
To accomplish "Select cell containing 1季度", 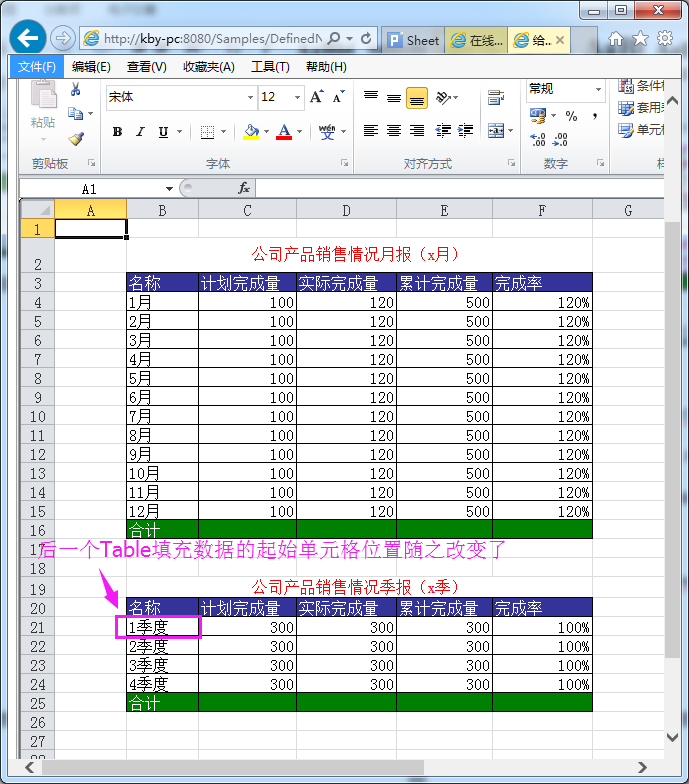I will [x=162, y=627].
